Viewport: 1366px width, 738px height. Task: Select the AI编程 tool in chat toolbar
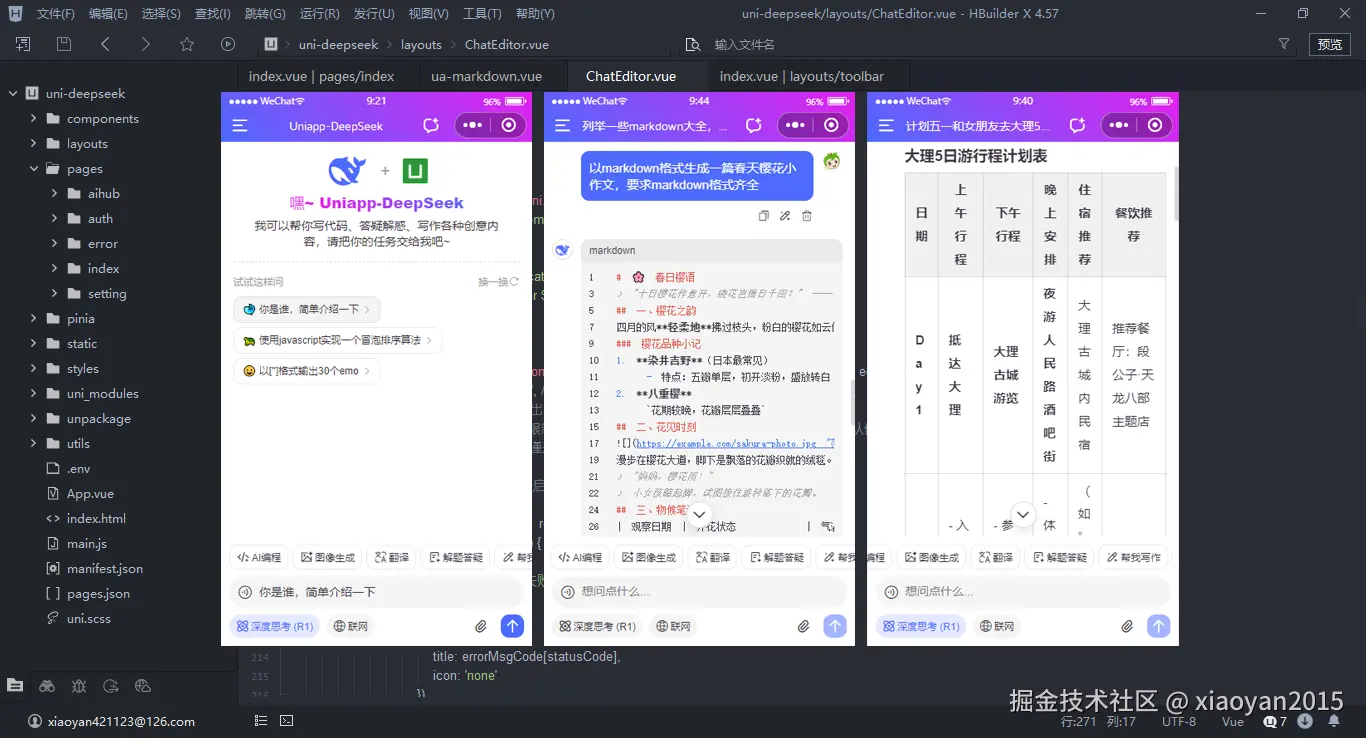click(258, 556)
